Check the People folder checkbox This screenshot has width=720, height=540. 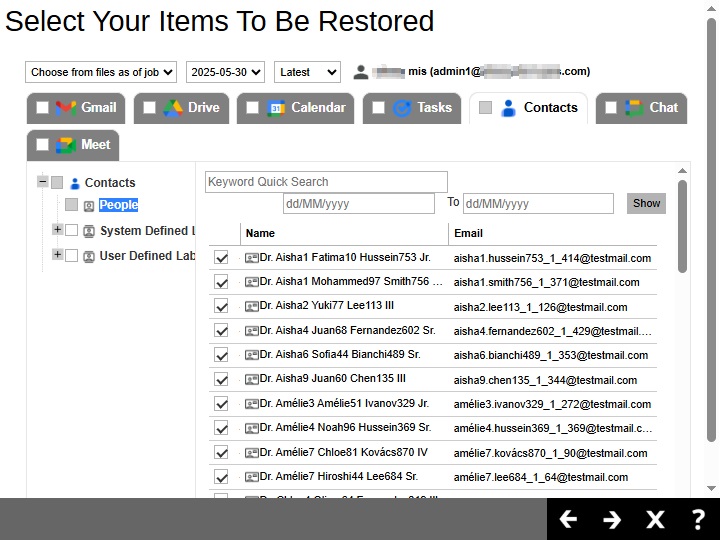[72, 205]
